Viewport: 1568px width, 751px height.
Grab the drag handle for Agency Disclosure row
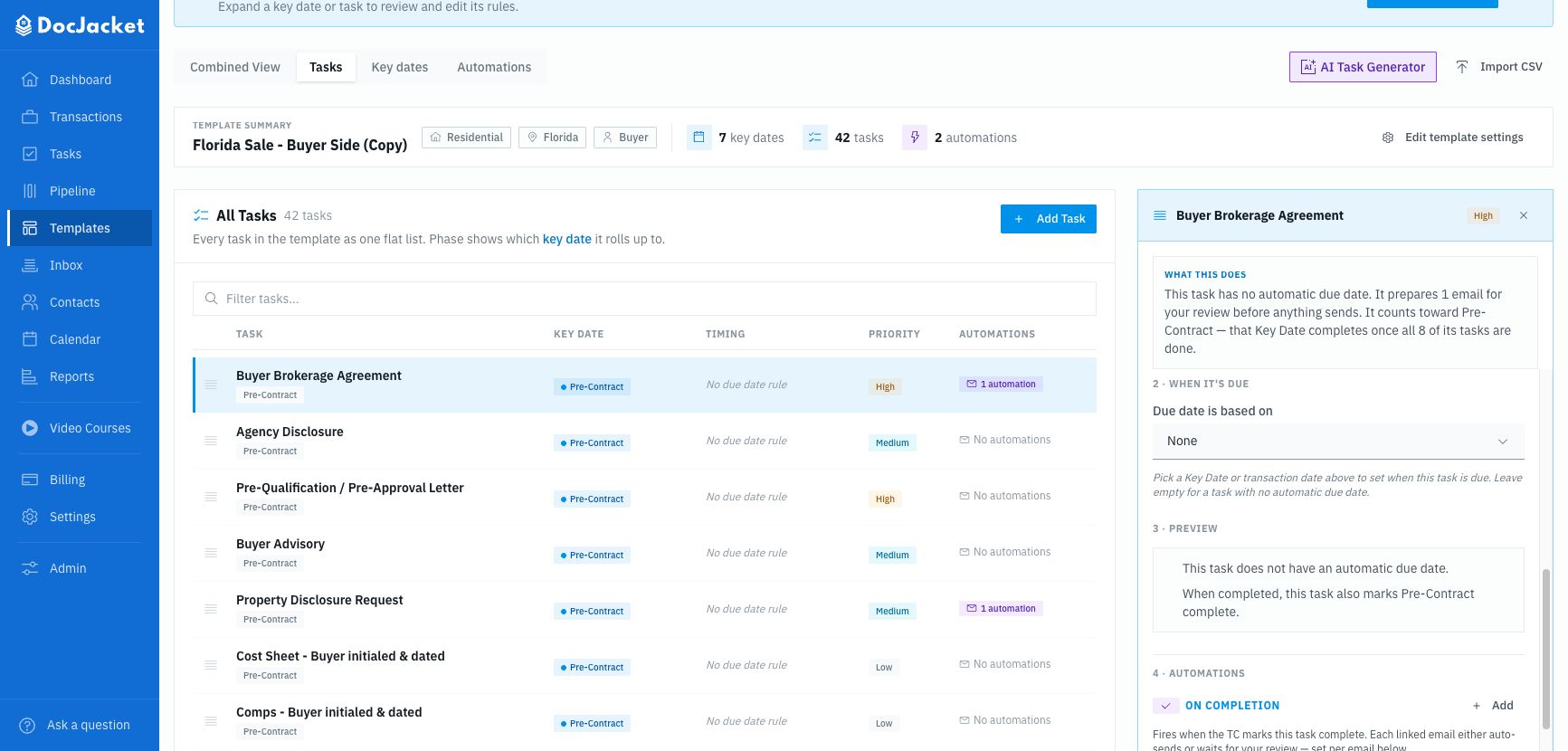coord(211,441)
